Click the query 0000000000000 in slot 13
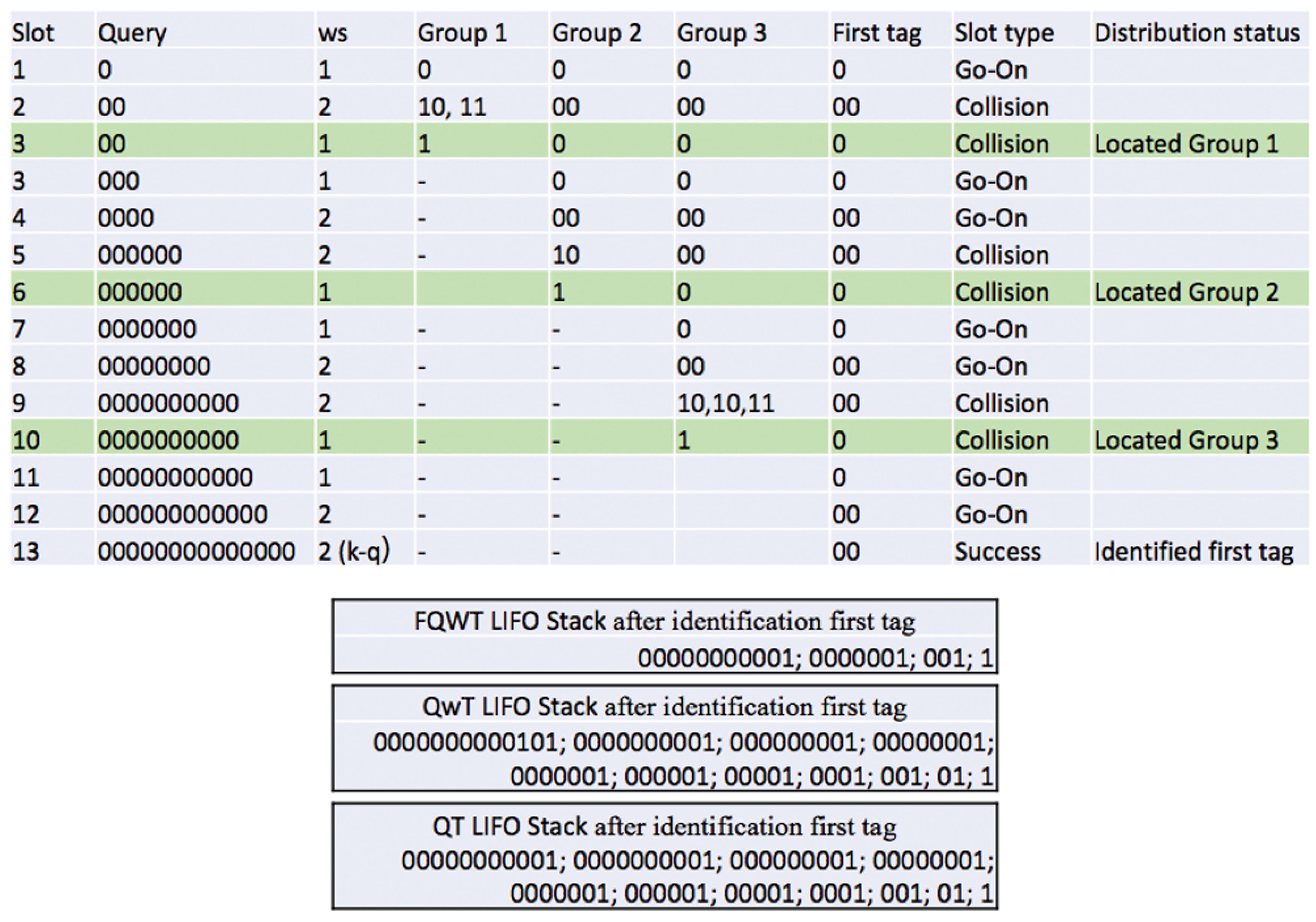This screenshot has height=922, width=1316. point(196,552)
